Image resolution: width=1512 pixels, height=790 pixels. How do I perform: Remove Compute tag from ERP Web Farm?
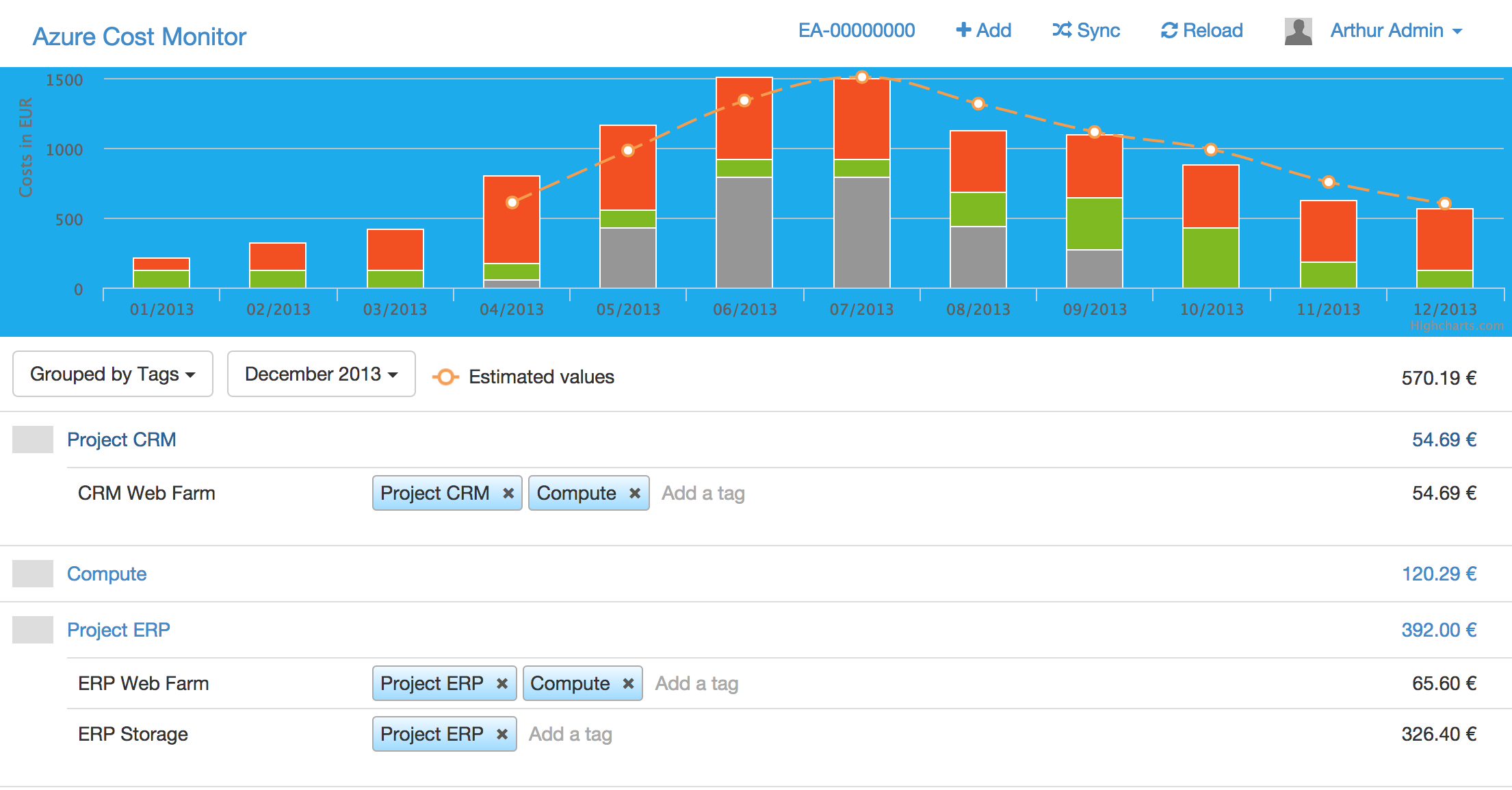tap(629, 683)
